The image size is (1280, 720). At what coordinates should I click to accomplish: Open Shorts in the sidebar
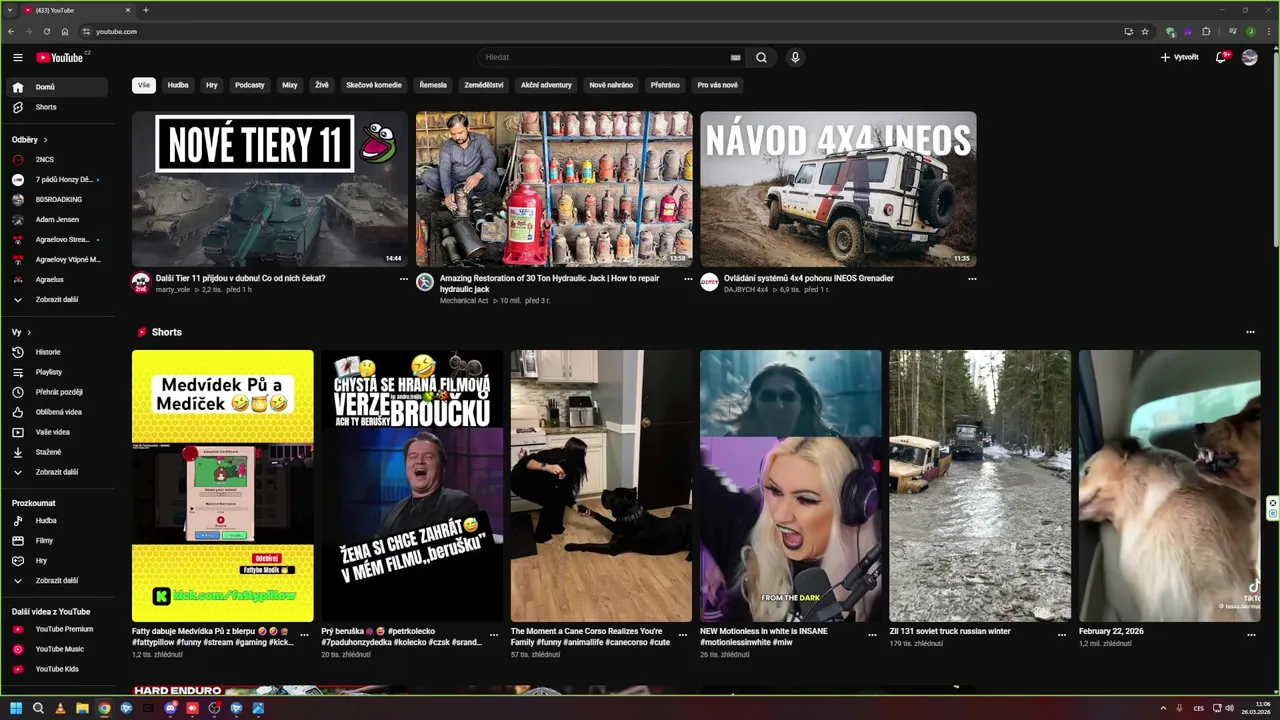(58, 107)
